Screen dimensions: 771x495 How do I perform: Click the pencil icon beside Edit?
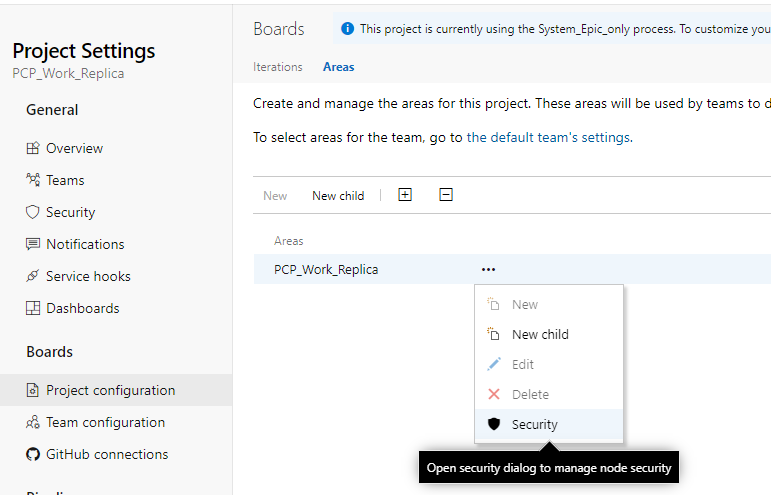pos(494,364)
